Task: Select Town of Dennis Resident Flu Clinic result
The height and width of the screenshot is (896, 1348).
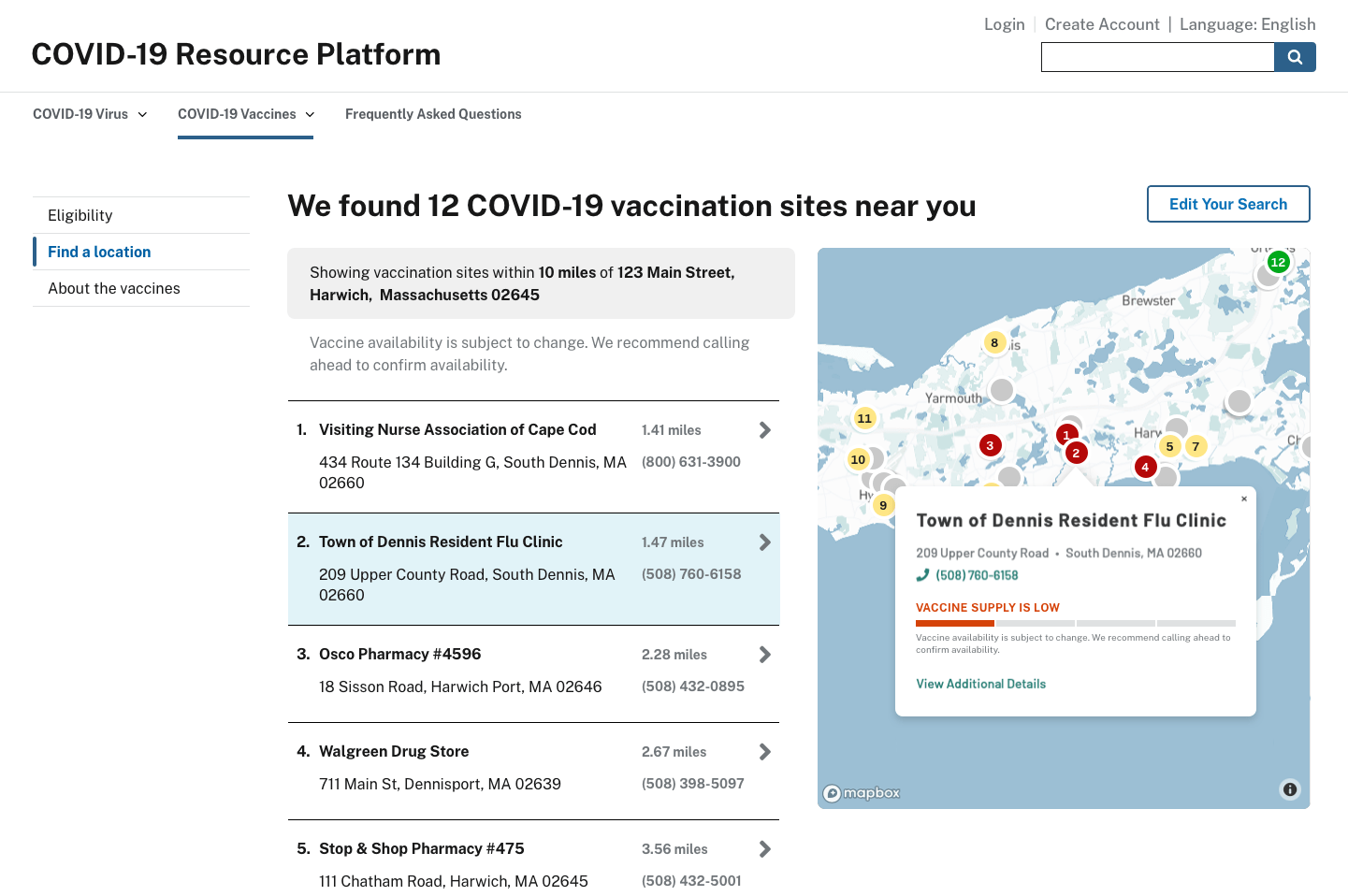Action: point(441,542)
